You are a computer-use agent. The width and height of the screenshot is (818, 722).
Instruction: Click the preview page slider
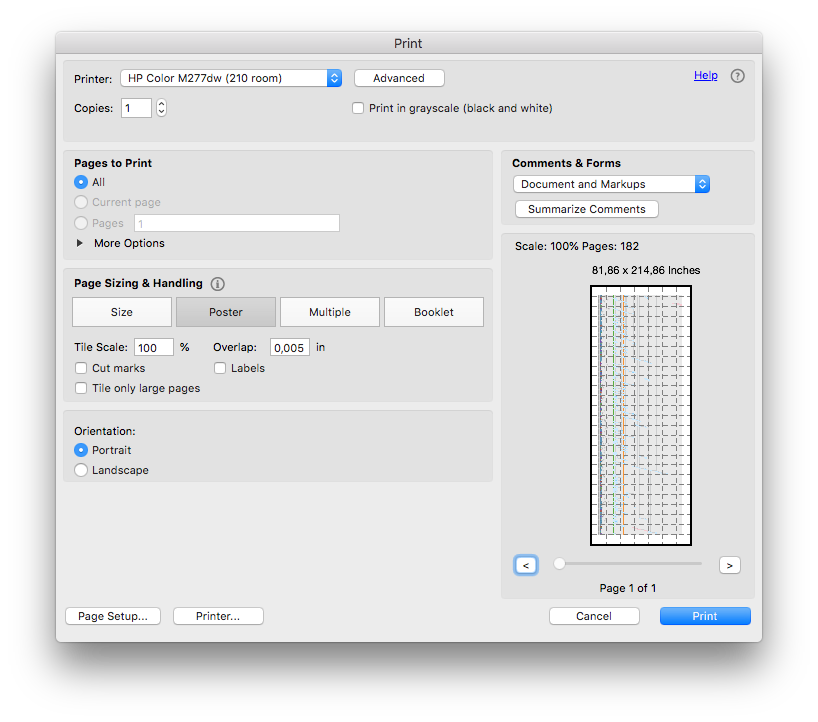click(559, 563)
